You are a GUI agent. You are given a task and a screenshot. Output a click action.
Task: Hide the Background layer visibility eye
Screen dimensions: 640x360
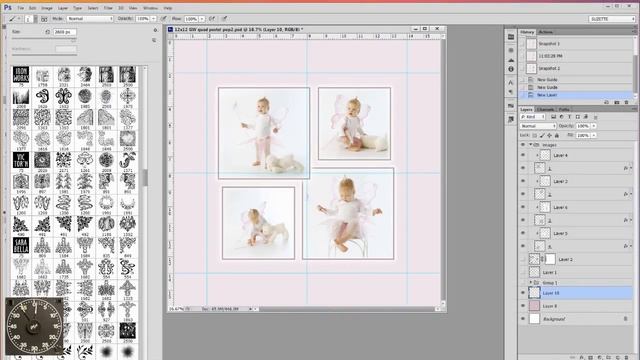pos(523,319)
